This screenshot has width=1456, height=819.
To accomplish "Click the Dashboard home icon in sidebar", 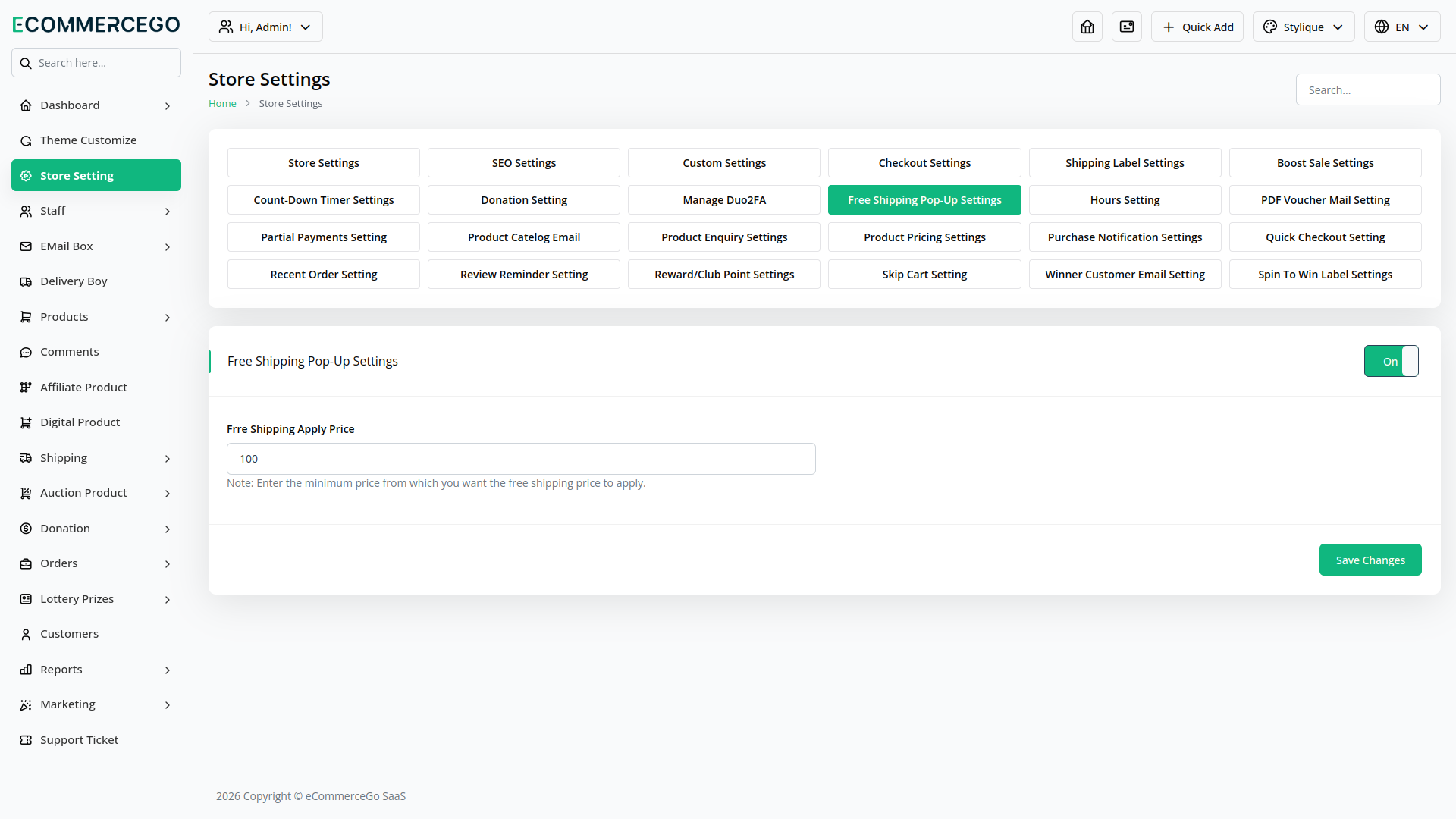I will (x=26, y=105).
